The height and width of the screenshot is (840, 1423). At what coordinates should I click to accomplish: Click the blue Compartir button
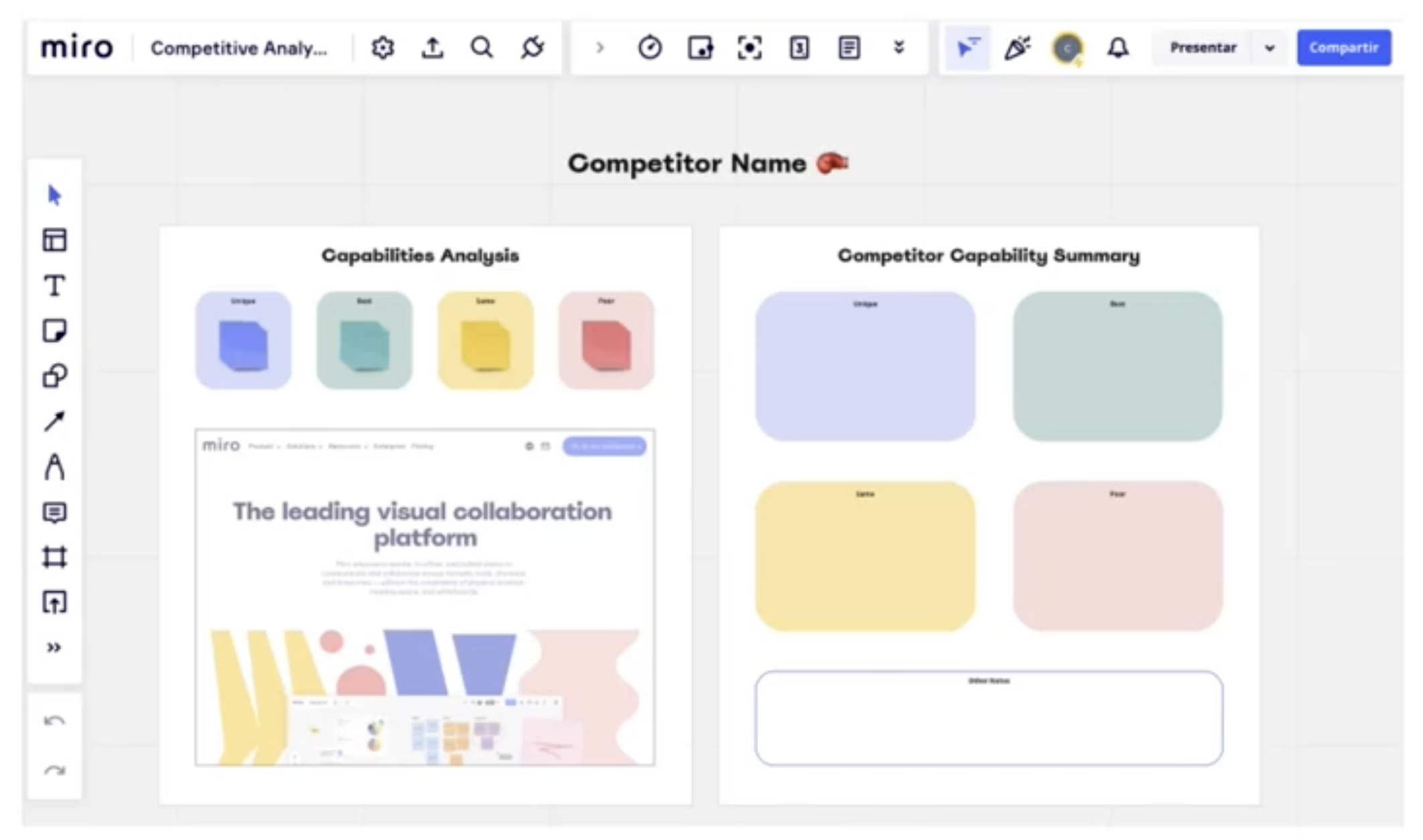pyautogui.click(x=1343, y=48)
